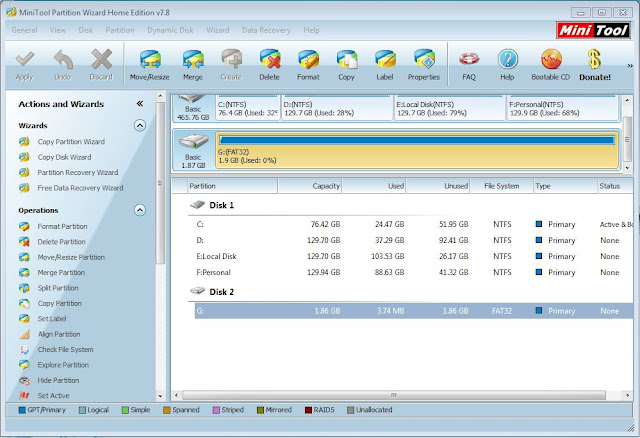Select the D: partition row

pos(414,240)
